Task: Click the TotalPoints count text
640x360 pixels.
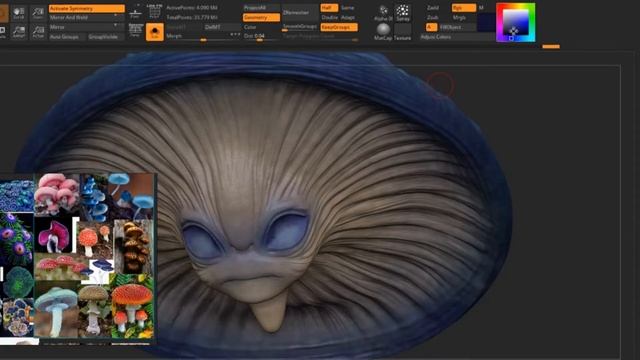Action: point(192,18)
